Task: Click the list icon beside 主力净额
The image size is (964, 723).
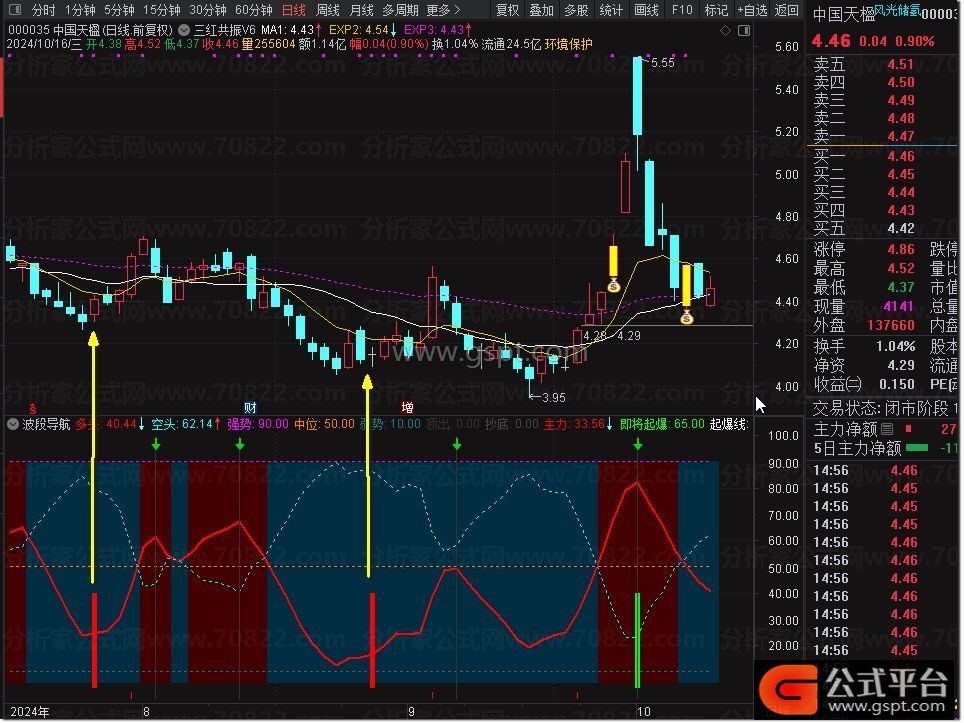Action: [887, 429]
